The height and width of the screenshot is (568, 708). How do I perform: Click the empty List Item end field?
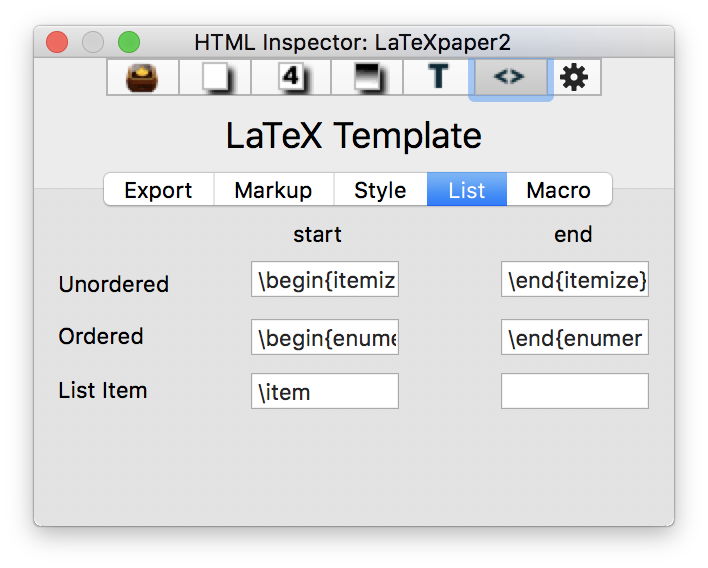point(575,391)
